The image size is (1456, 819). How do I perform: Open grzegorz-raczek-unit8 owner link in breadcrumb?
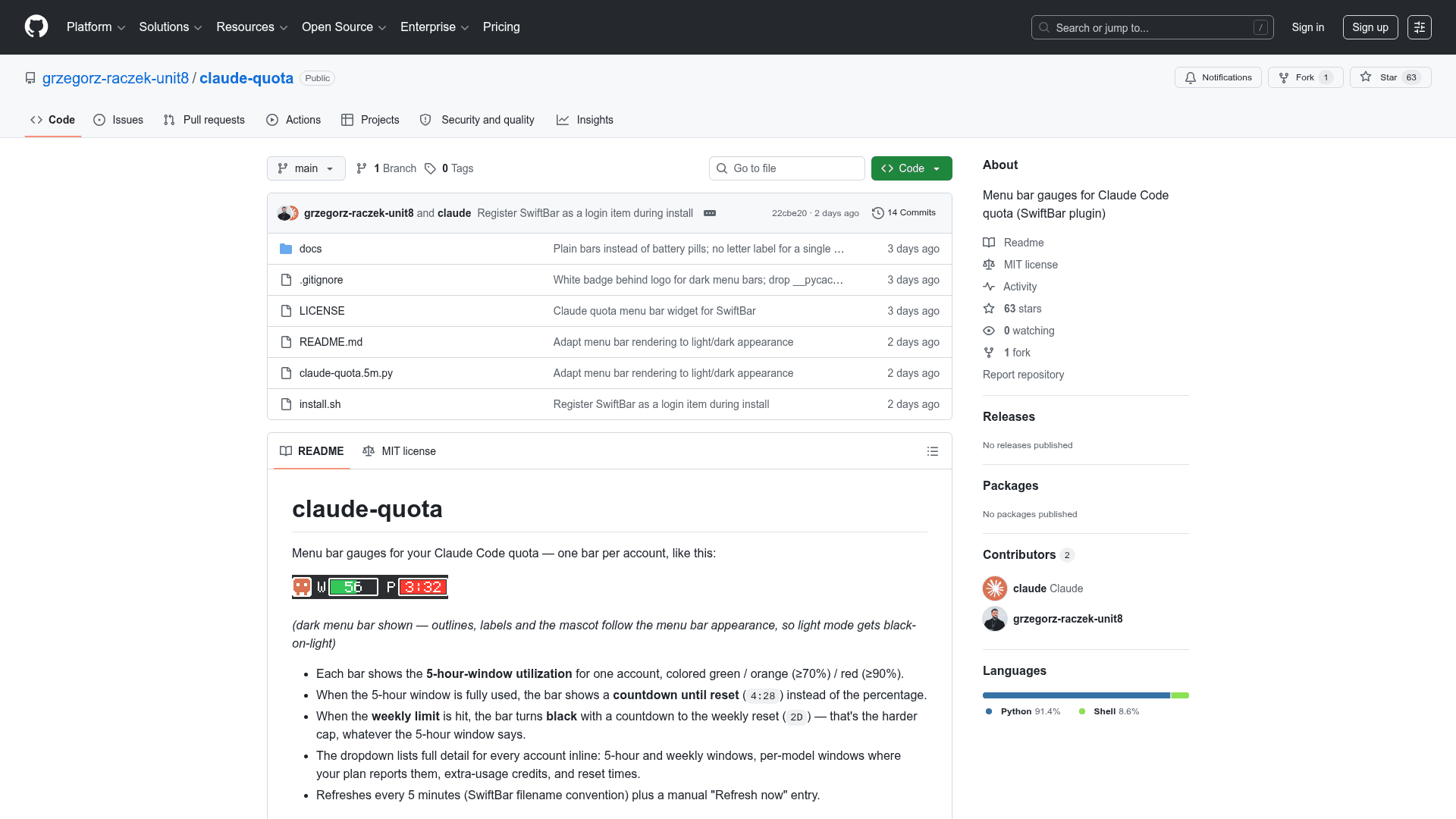tap(115, 78)
